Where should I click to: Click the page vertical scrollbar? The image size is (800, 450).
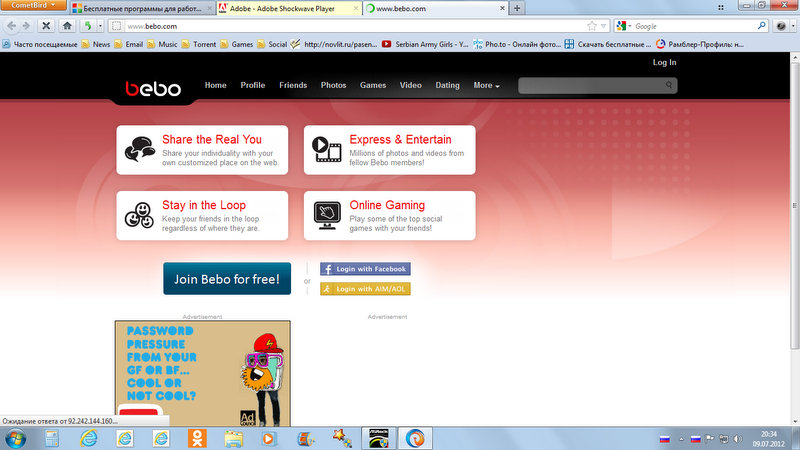(794, 205)
